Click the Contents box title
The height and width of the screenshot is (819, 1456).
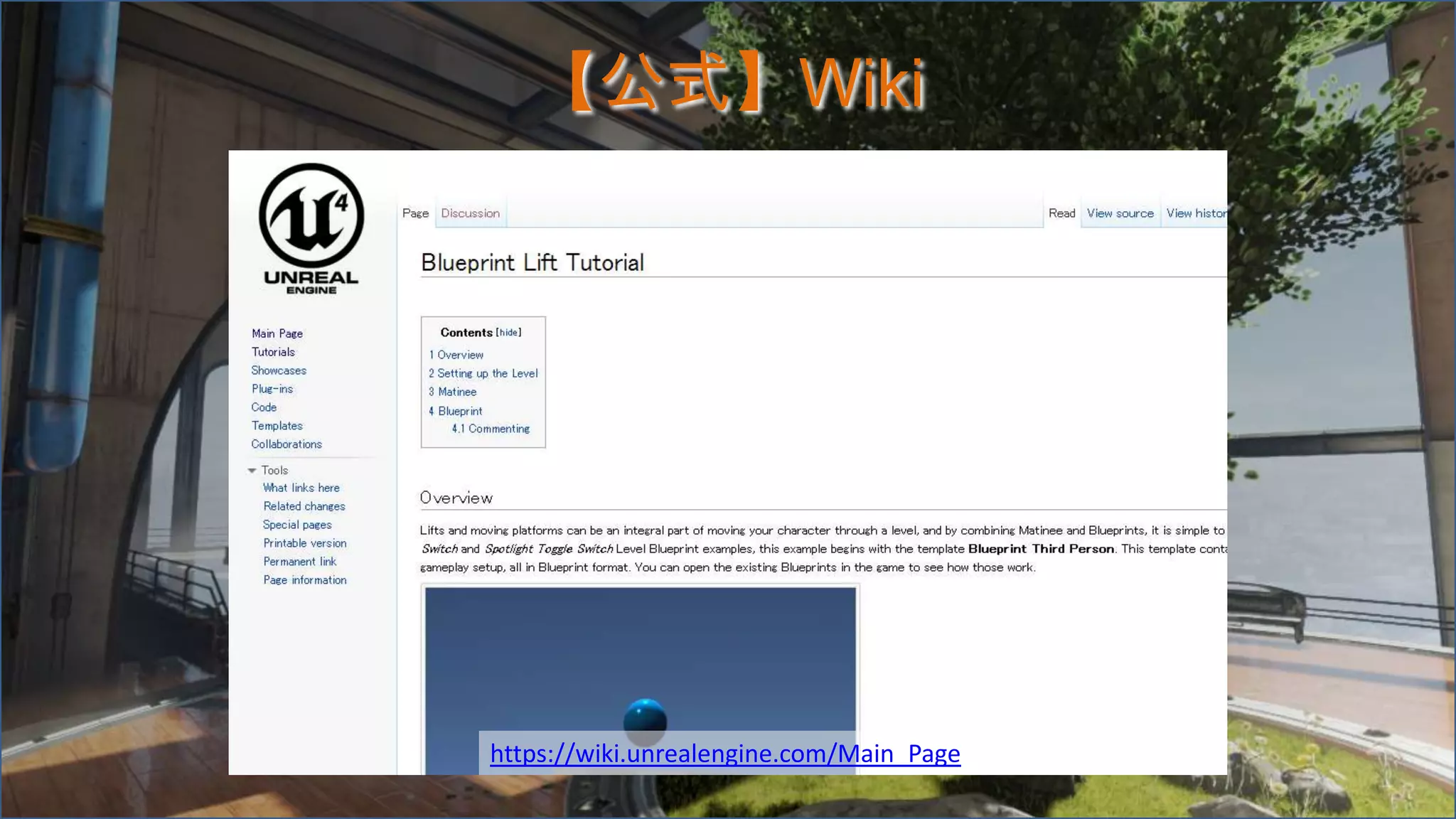click(466, 332)
